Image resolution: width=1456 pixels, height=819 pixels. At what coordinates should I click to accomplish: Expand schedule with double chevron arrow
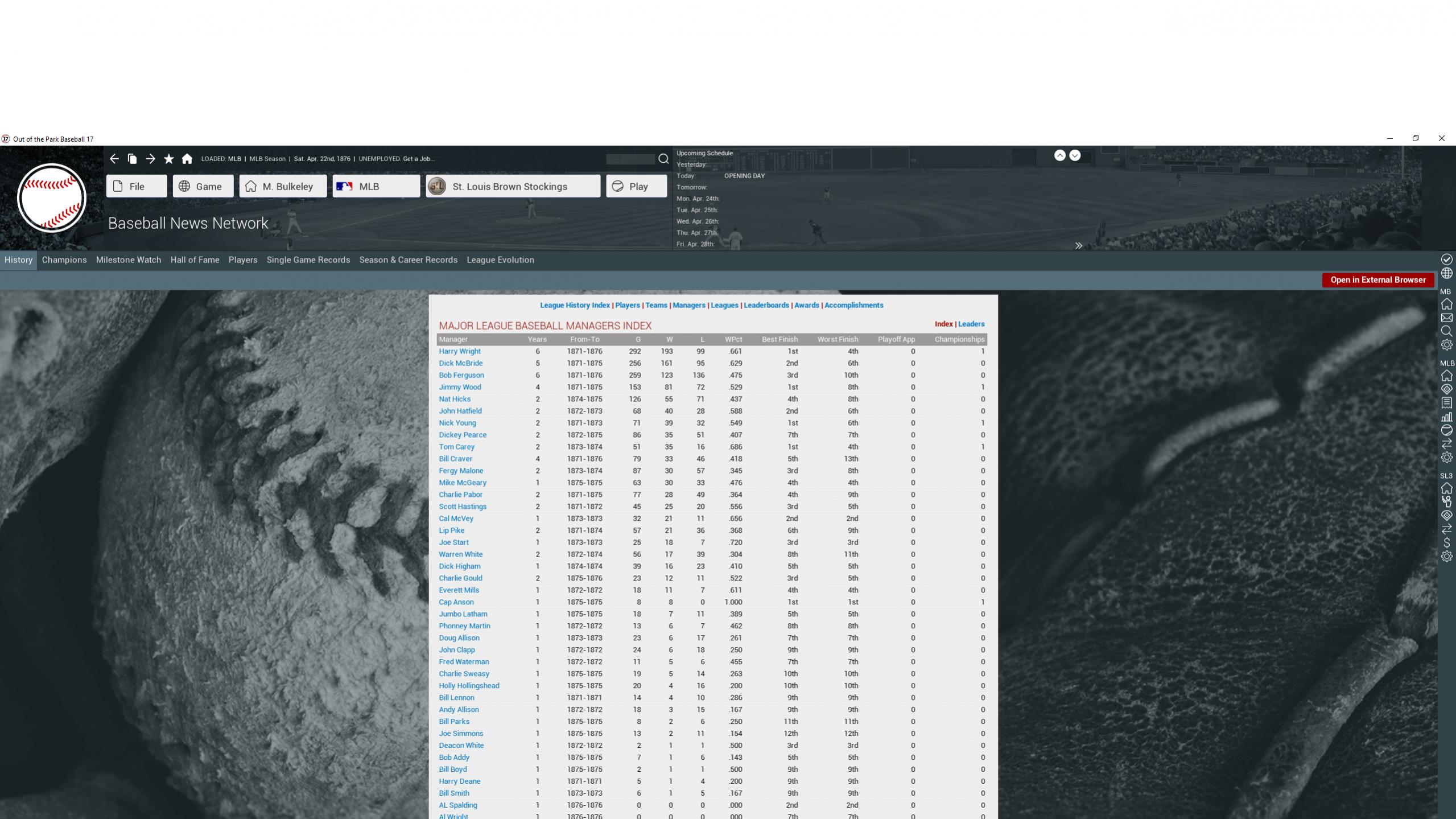pyautogui.click(x=1078, y=246)
